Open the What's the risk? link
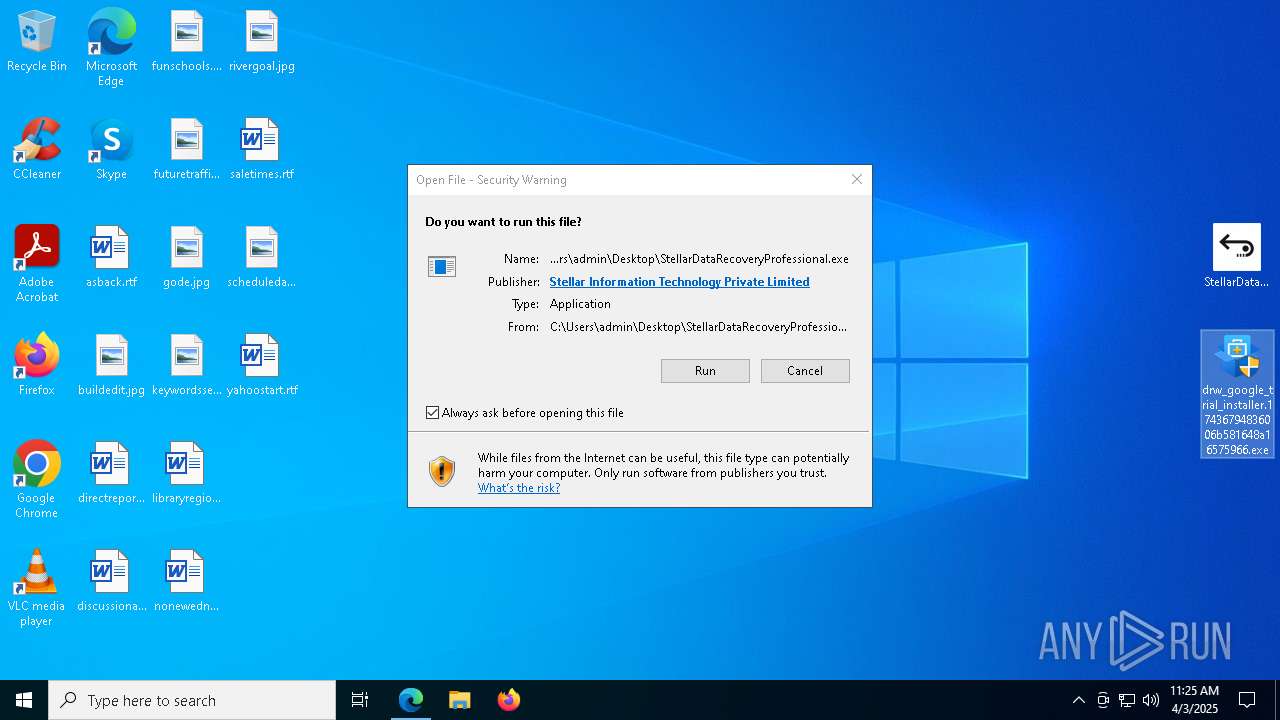The image size is (1280, 720). [x=519, y=488]
